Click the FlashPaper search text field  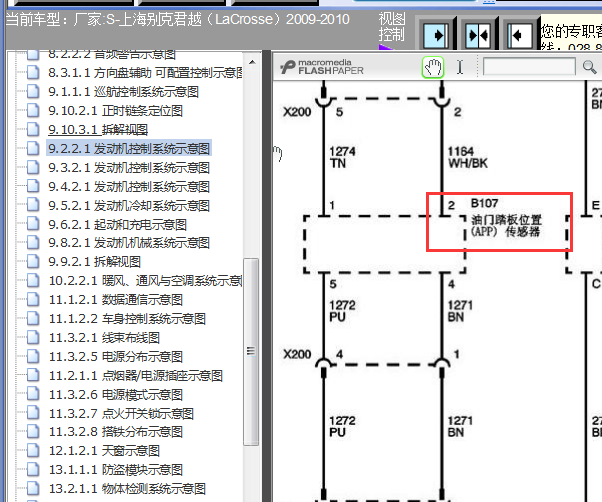coord(529,67)
